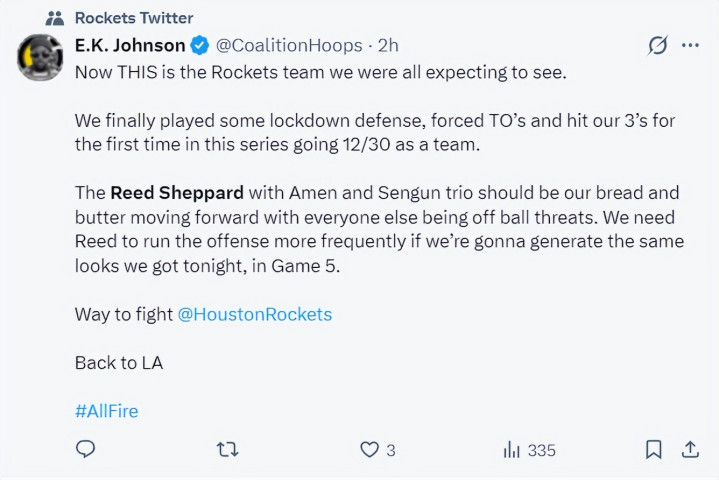
Task: Share the tweet using the upload arrow icon
Action: pyautogui.click(x=690, y=449)
